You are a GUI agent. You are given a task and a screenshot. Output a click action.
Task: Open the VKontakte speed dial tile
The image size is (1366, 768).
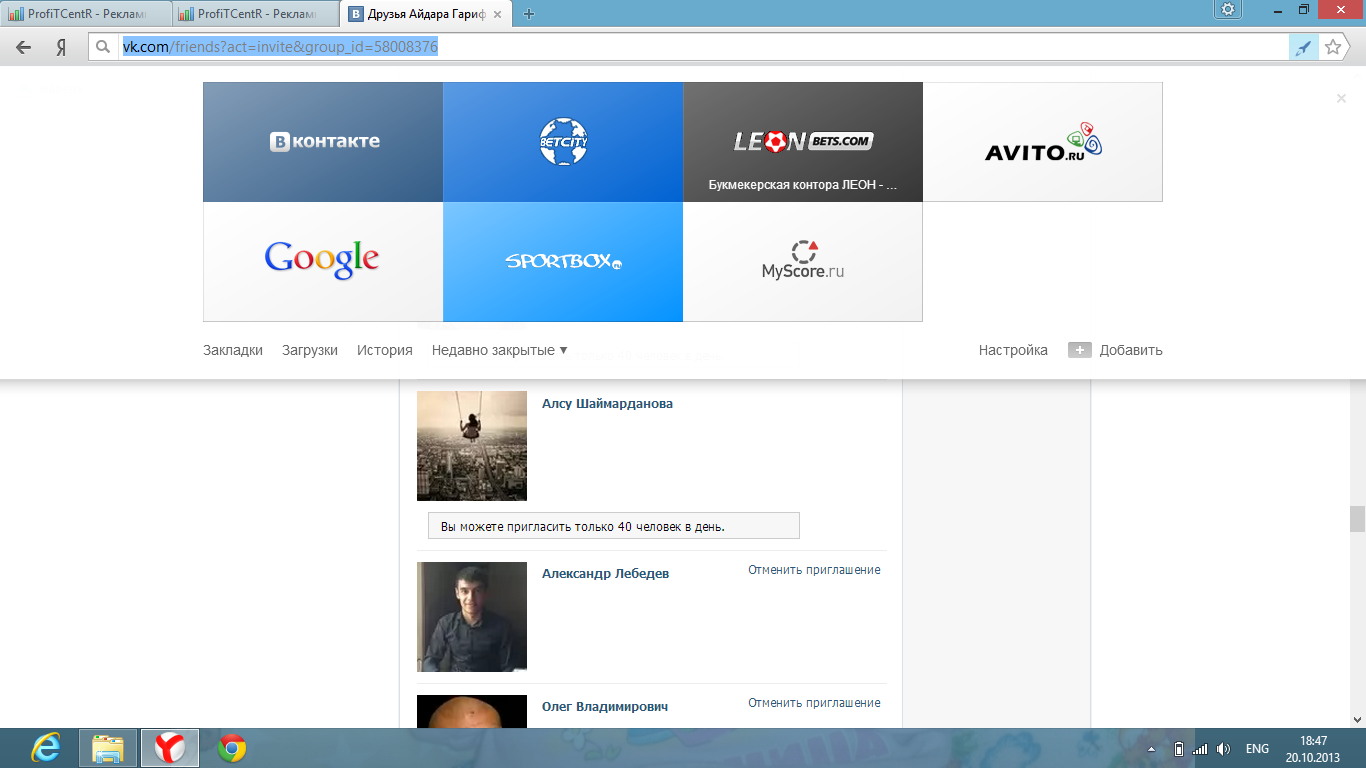[x=323, y=142]
